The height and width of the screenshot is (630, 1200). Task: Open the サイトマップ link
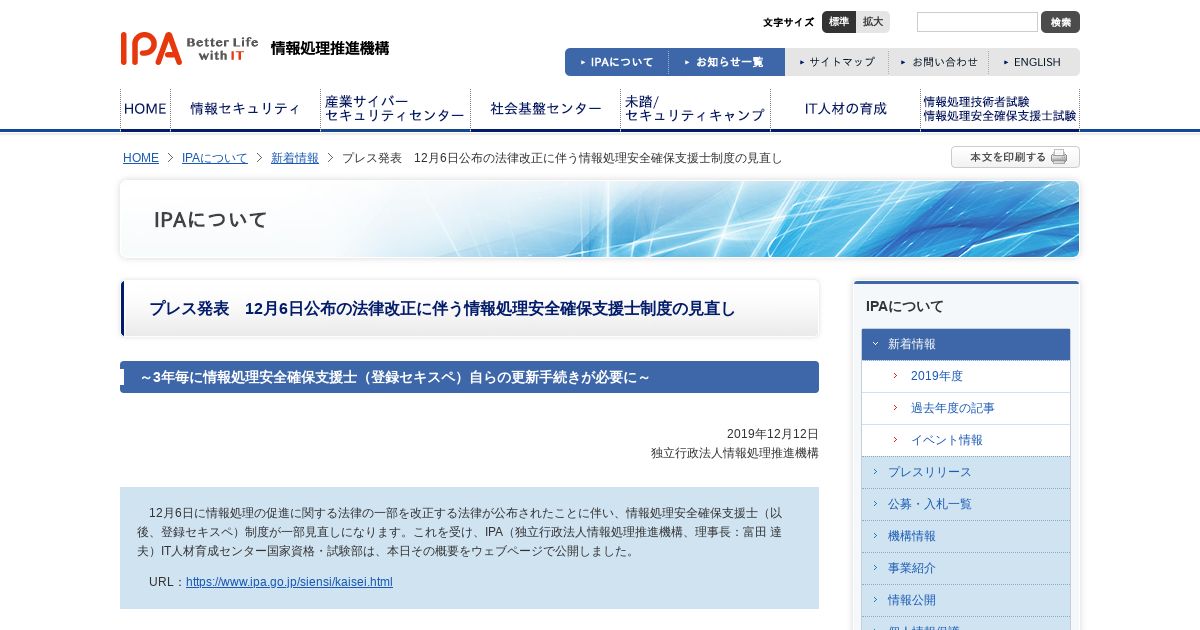[837, 62]
